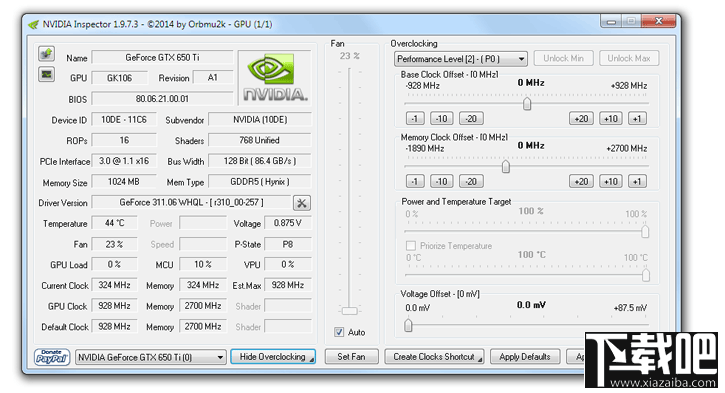Image resolution: width=725 pixels, height=393 pixels.
Task: Click the MCU value 10 %
Action: (x=203, y=264)
